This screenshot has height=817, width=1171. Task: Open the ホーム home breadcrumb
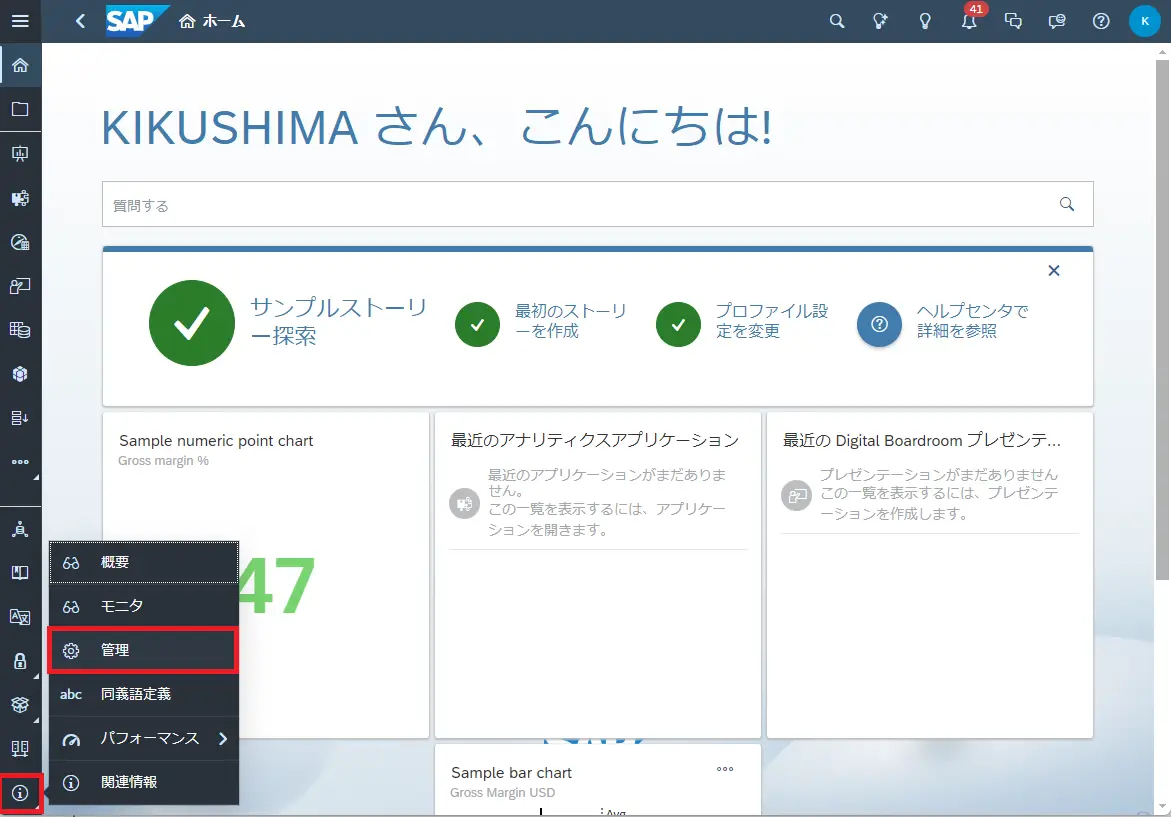212,22
